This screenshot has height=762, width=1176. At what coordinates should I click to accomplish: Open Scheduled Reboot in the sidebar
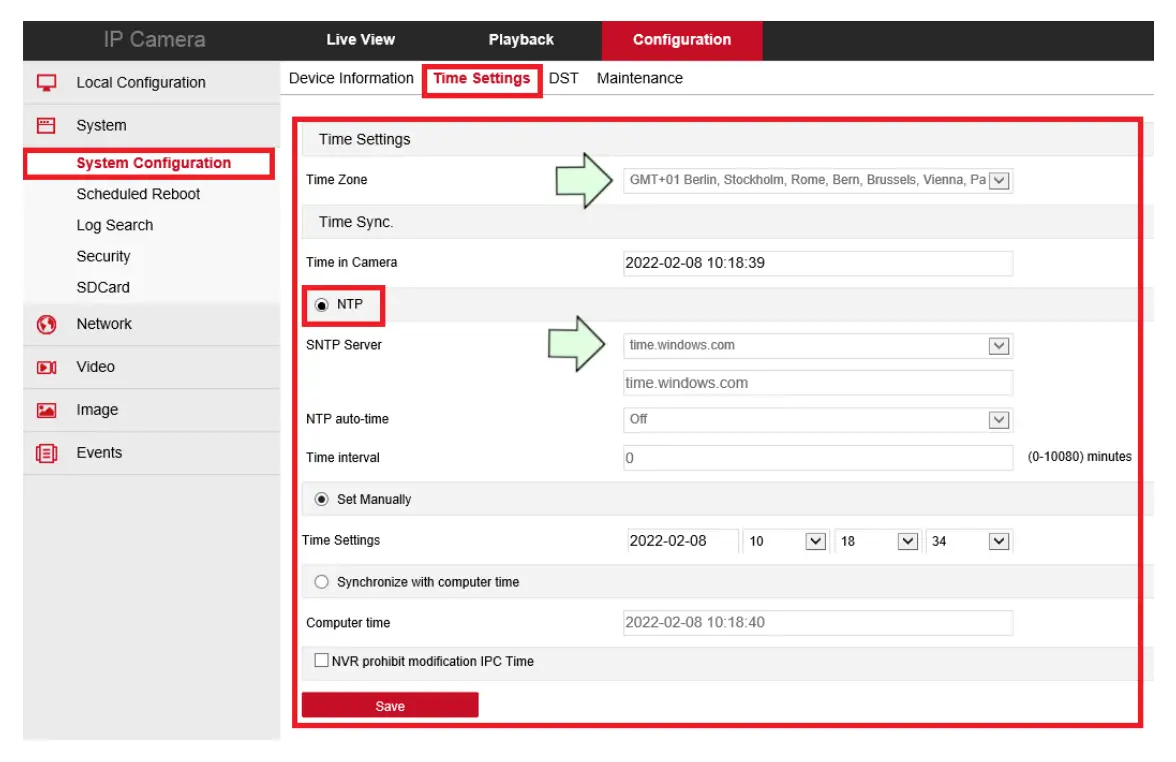138,194
